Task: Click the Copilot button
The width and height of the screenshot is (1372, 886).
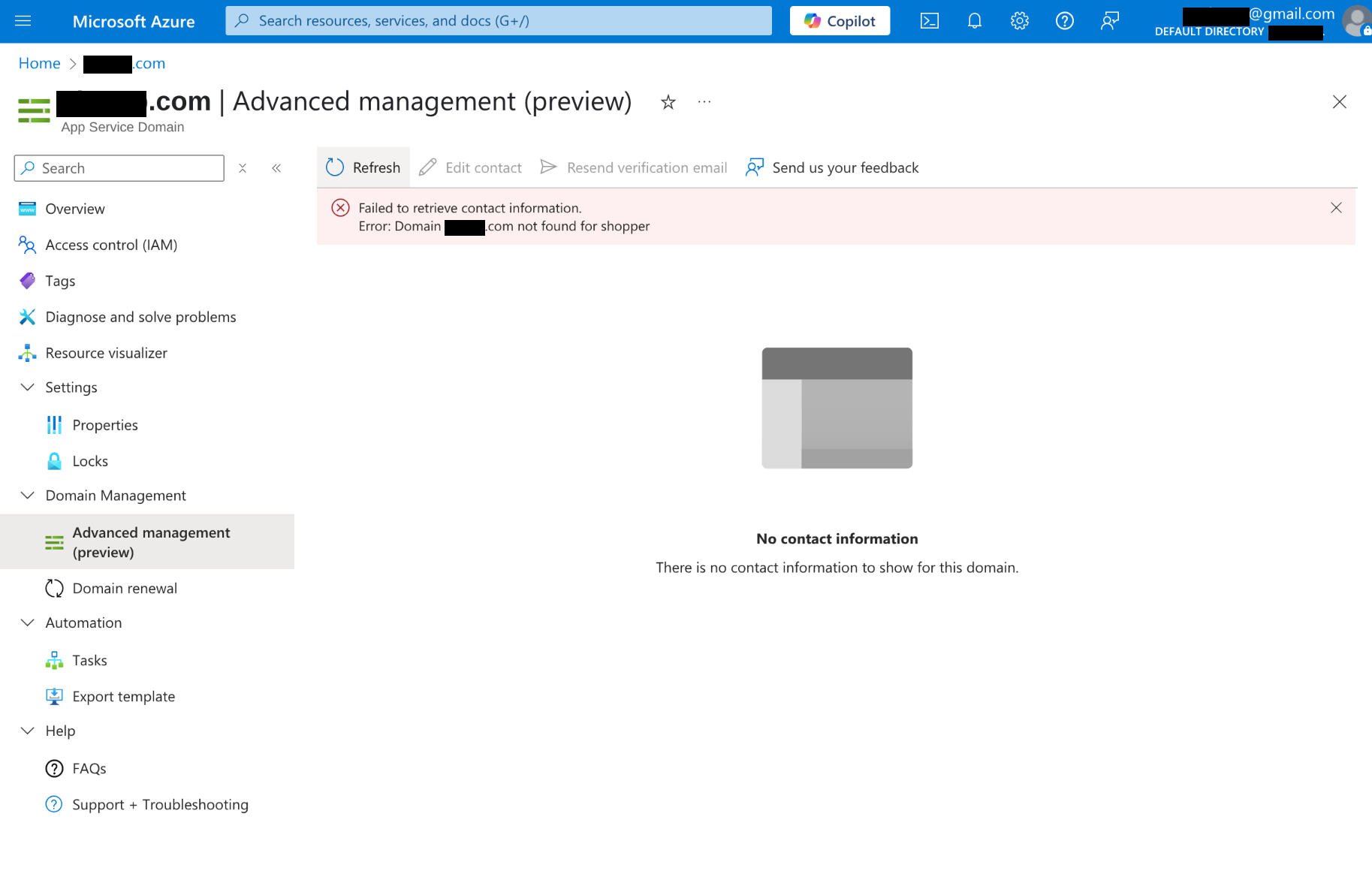Action: coord(840,21)
